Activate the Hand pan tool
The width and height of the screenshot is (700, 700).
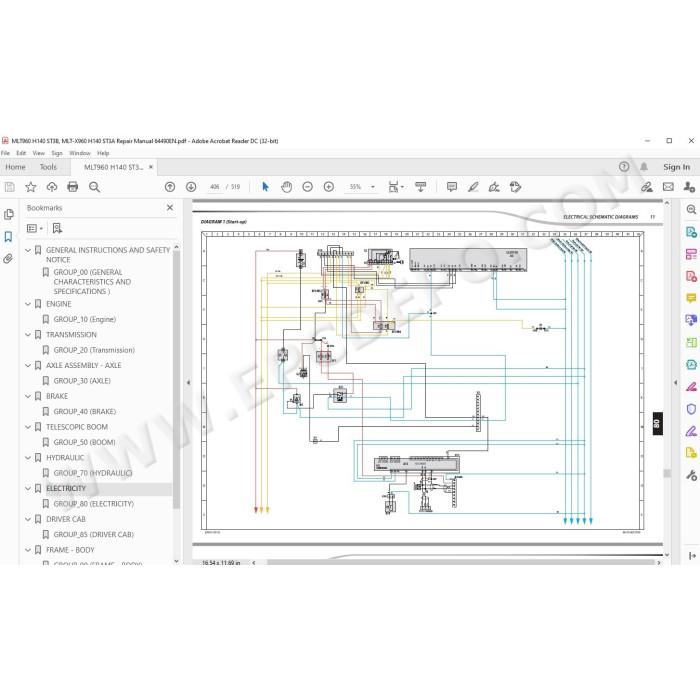[x=286, y=187]
